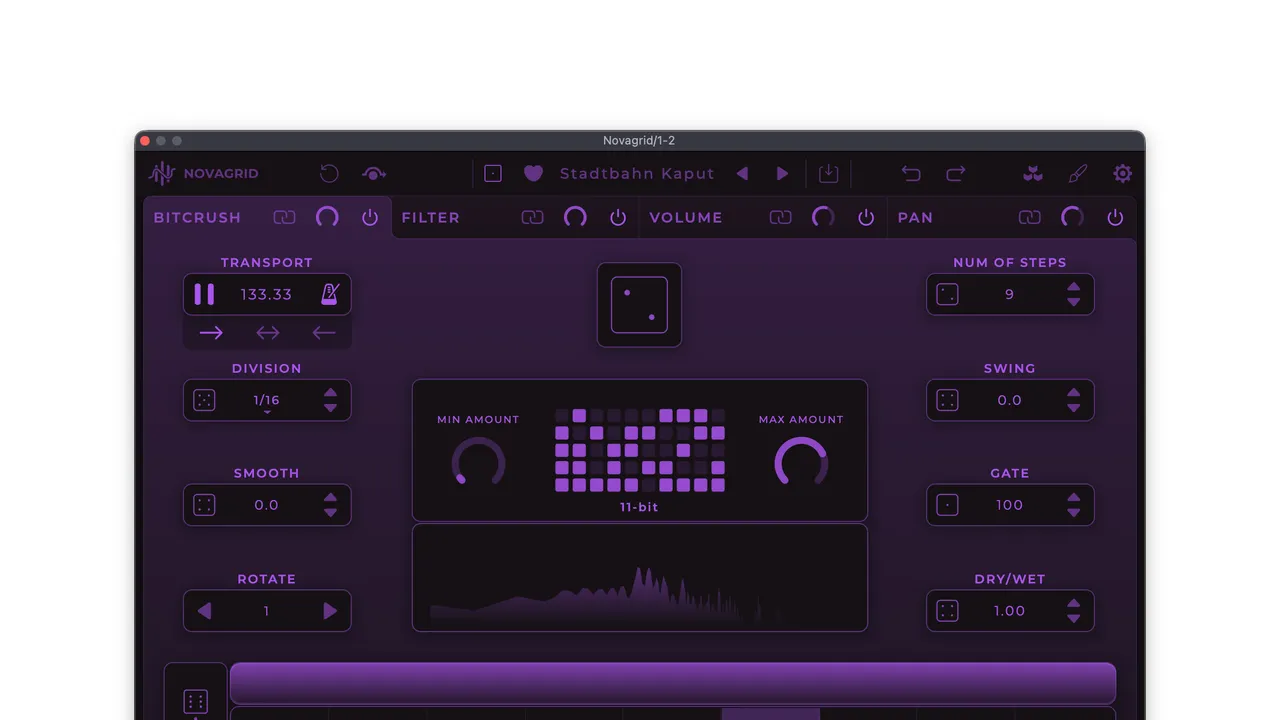Open the Stadtbahn Kaput preset name
Image resolution: width=1280 pixels, height=720 pixels.
(637, 173)
